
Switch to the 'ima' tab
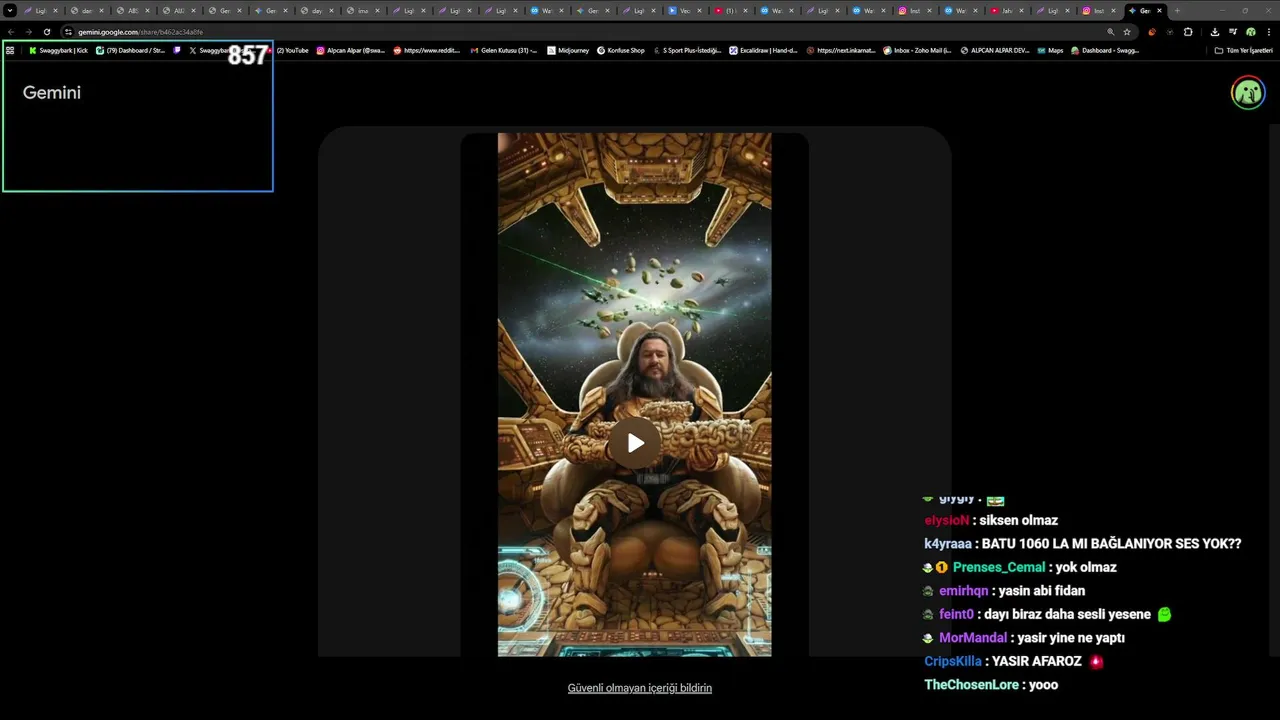(362, 11)
